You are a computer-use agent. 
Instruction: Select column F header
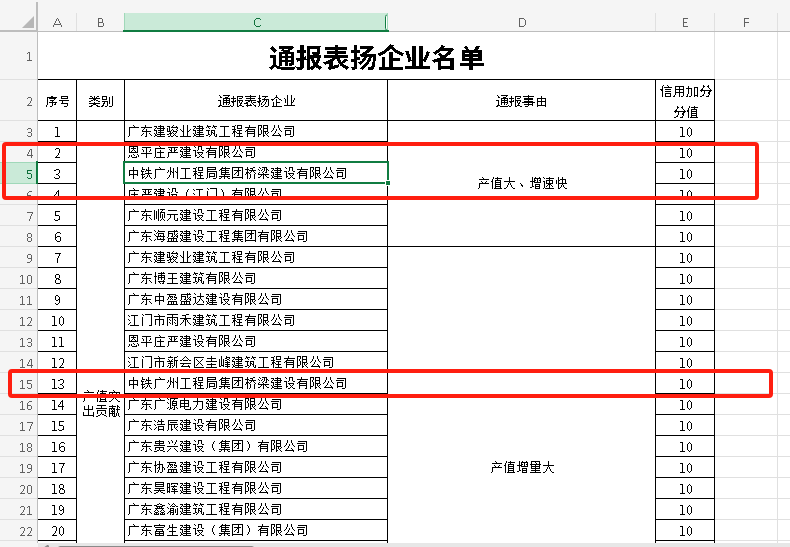point(746,22)
